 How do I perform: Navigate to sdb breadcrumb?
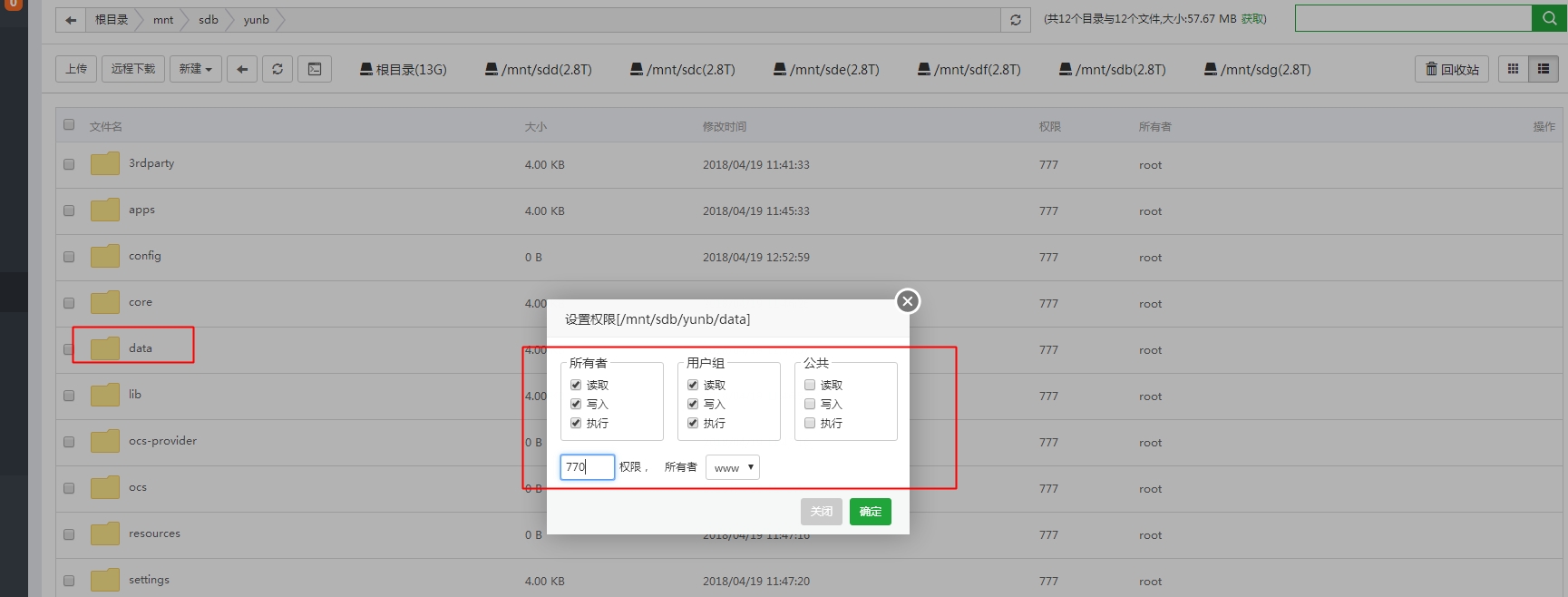coord(209,20)
